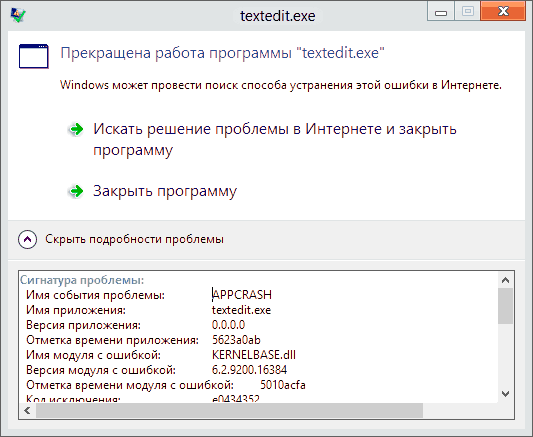
Task: Click the label 'Отметка времени модуля с ошибкой:'
Action: 130,385
